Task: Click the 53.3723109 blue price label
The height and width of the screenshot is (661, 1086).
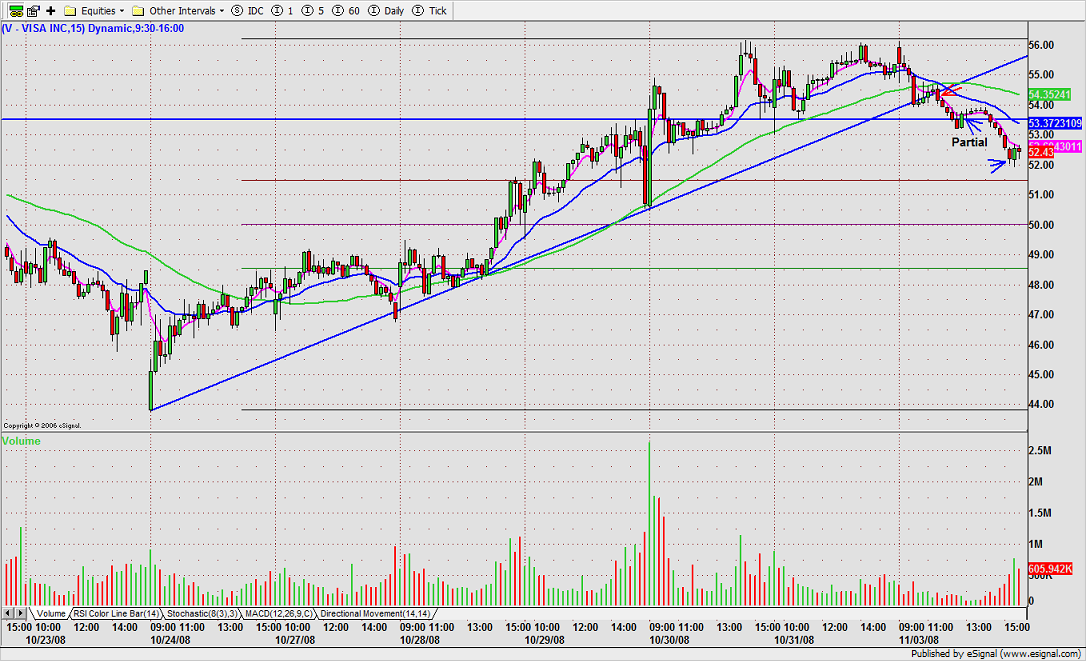Action: coord(1054,123)
